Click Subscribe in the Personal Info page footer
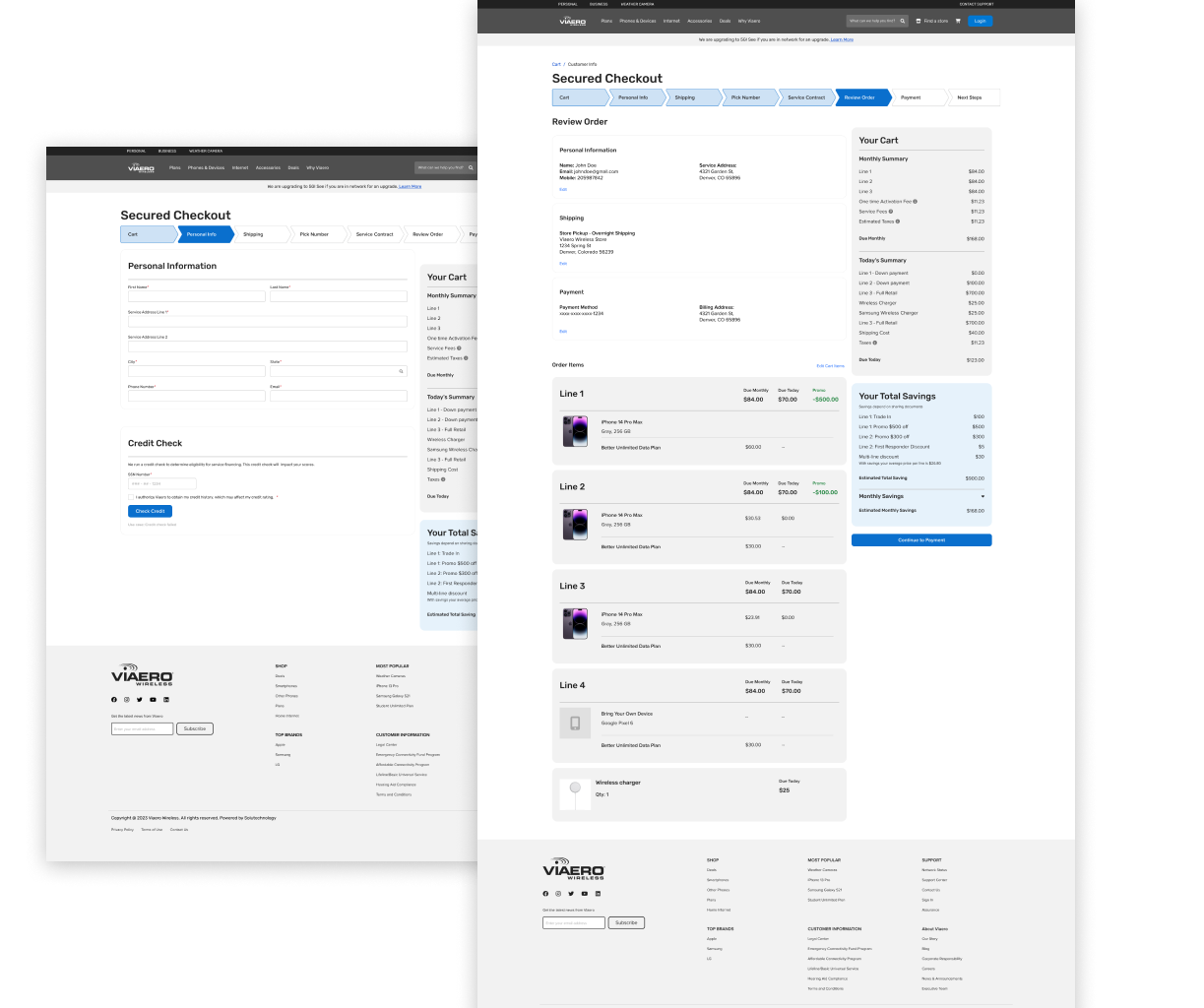This screenshot has width=1204, height=1008. pos(195,728)
